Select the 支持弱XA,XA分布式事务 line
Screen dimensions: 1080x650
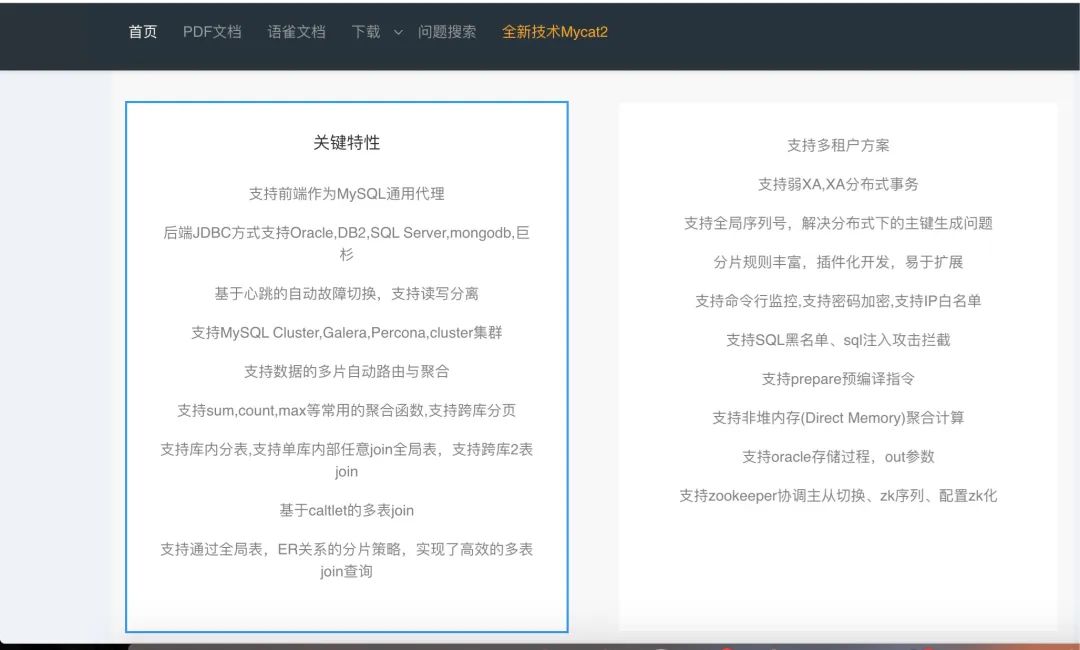click(838, 185)
